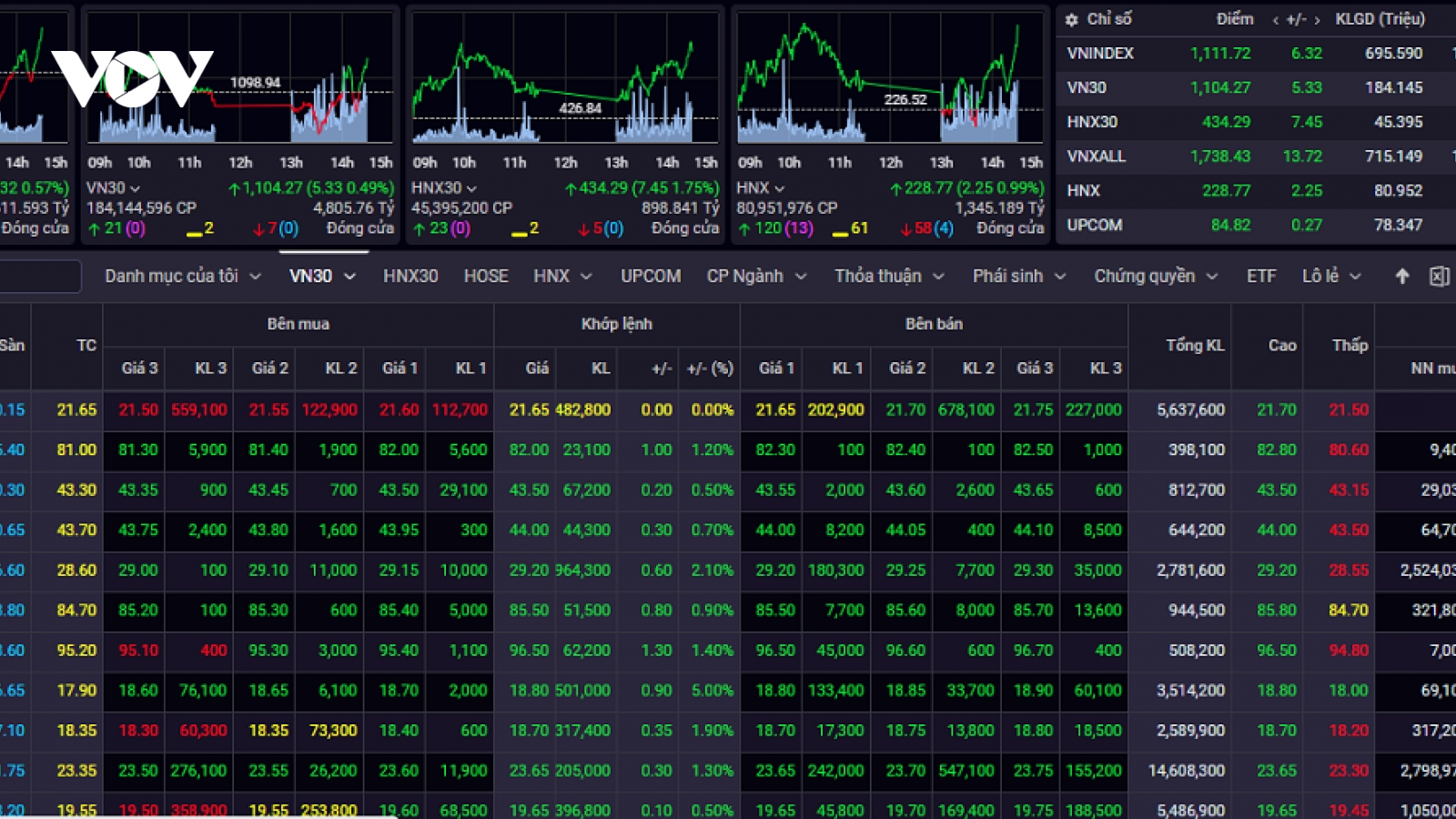Expand the Danh mục của tôi dropdown

click(183, 276)
